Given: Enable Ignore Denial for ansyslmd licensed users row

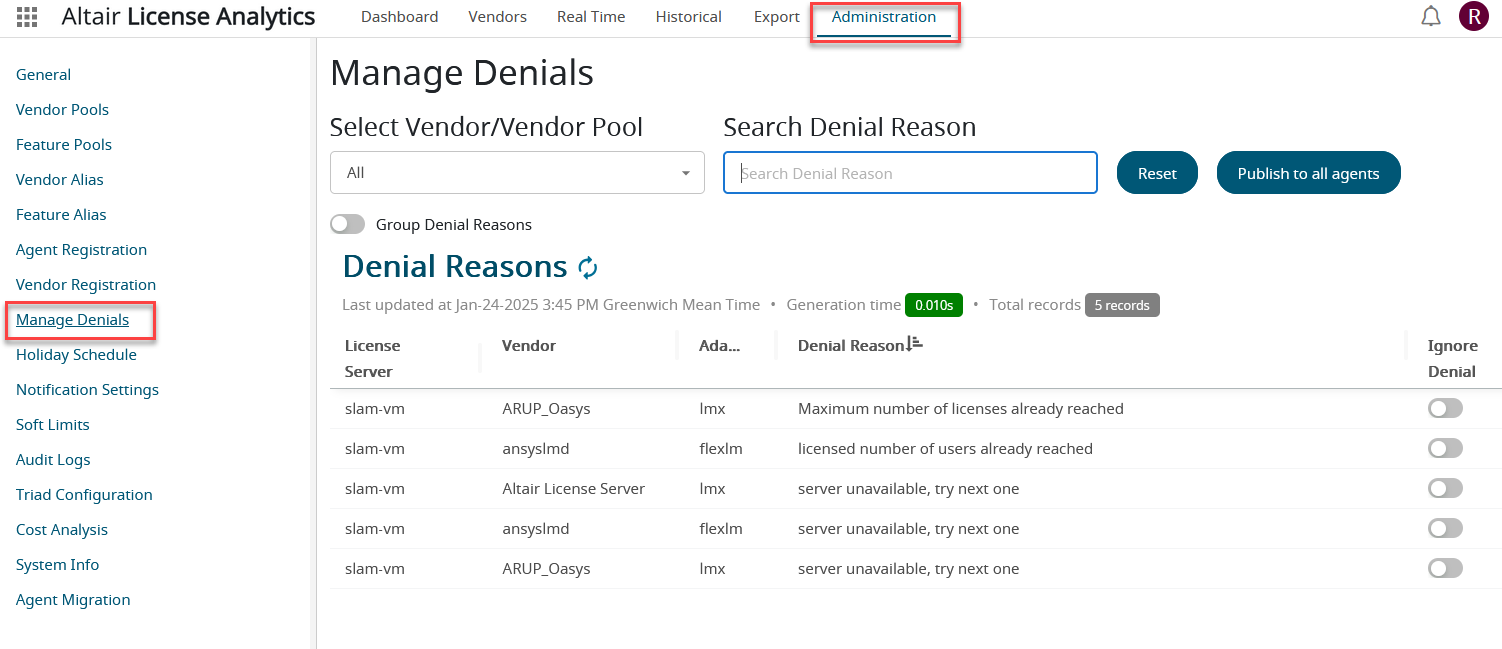Looking at the screenshot, I should pos(1445,448).
